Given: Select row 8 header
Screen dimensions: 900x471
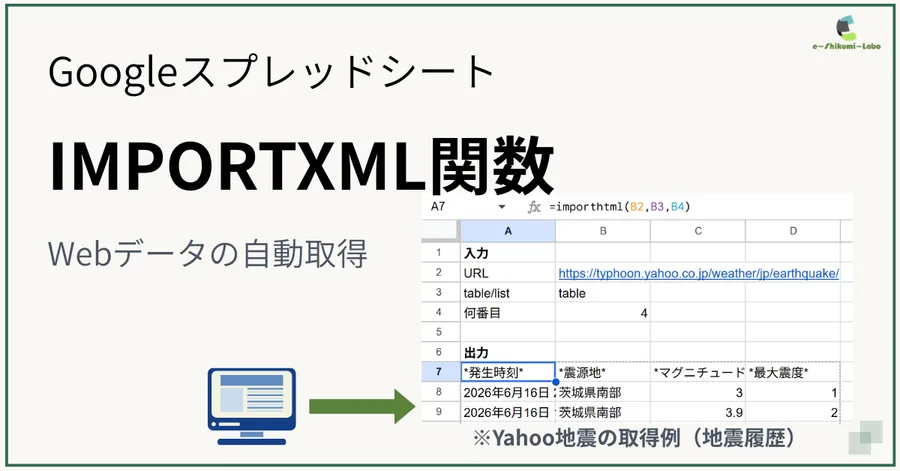Looking at the screenshot, I should [x=439, y=392].
